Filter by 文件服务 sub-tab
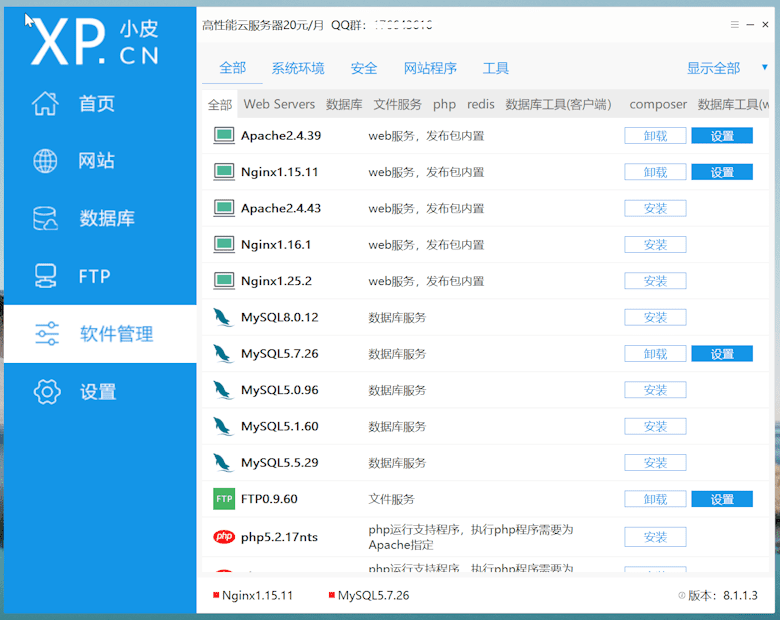 [x=397, y=104]
